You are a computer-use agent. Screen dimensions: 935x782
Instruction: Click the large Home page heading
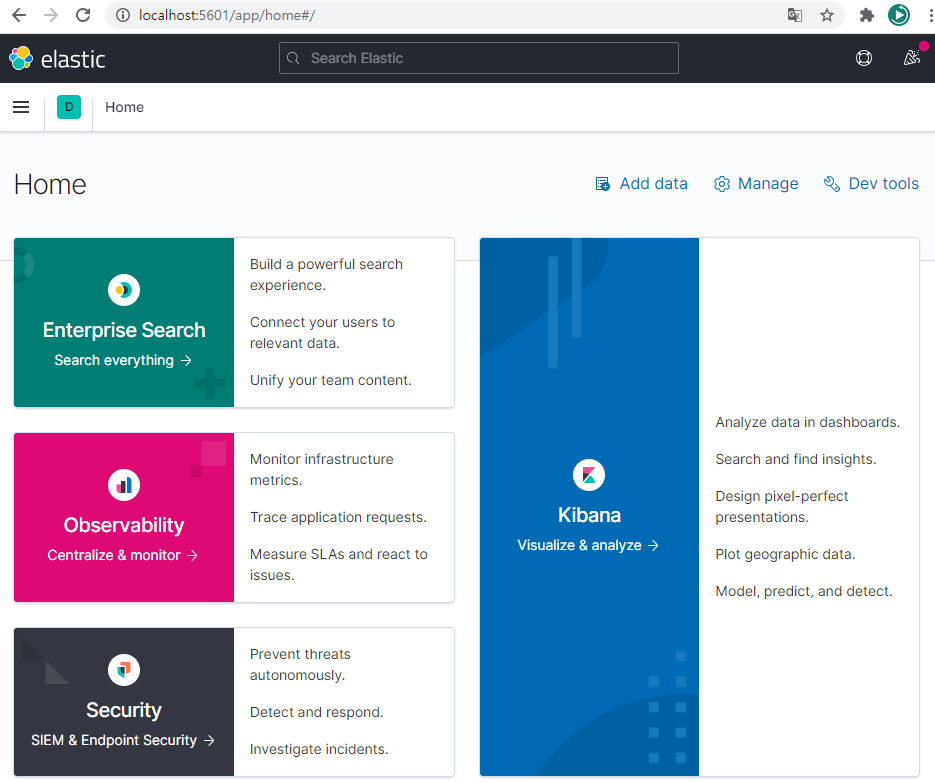[x=50, y=184]
